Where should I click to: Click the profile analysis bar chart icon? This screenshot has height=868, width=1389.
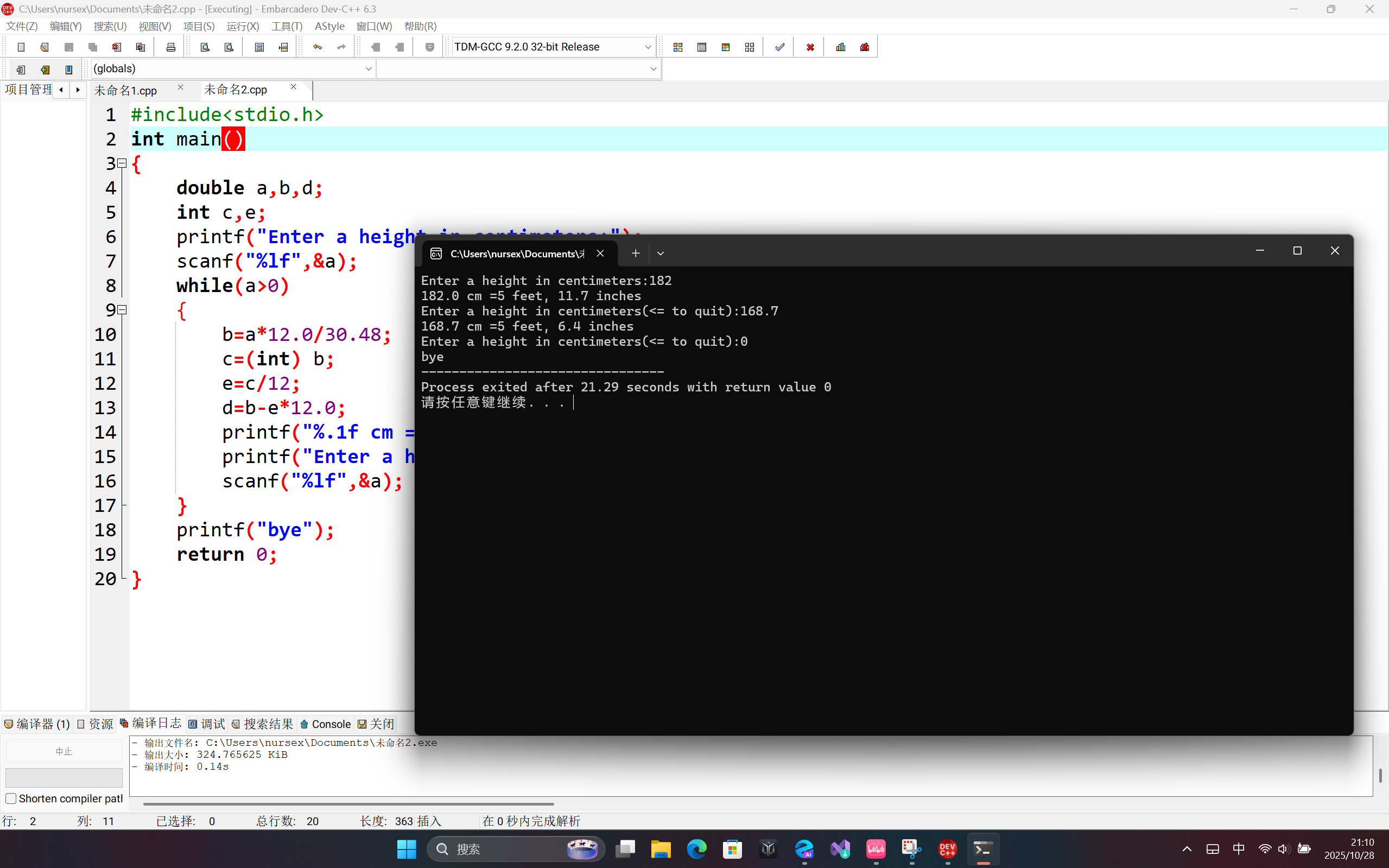pos(841,47)
